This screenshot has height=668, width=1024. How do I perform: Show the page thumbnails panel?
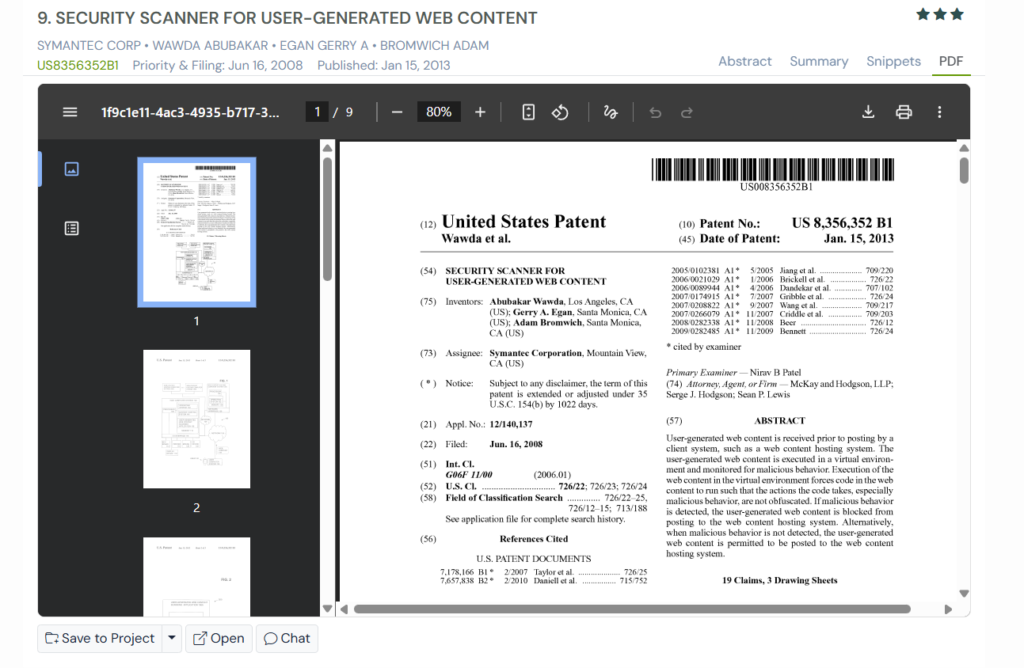[x=71, y=168]
